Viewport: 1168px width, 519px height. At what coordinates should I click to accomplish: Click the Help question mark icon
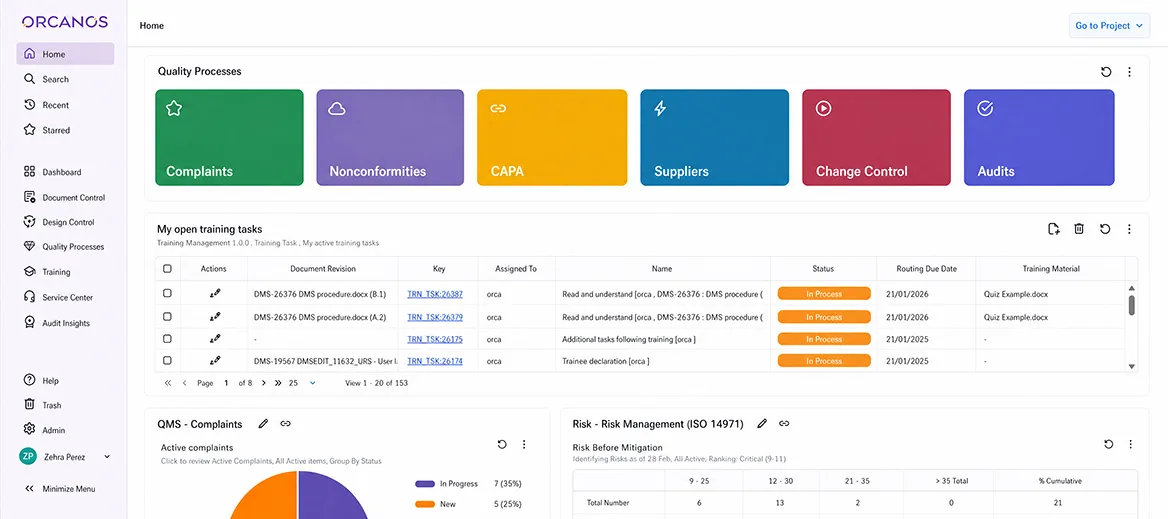tap(30, 381)
